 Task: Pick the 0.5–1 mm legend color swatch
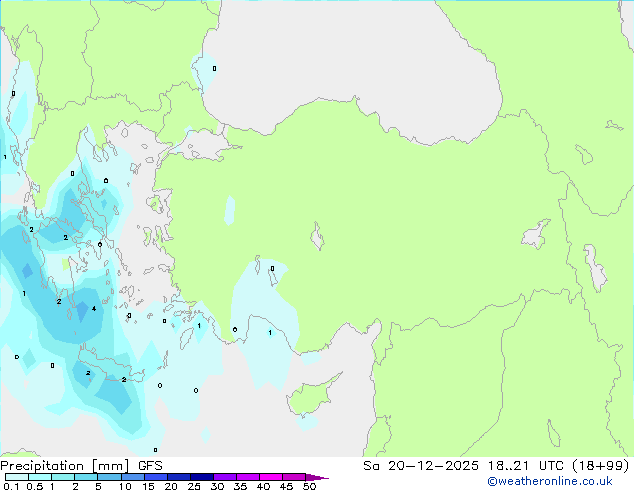point(40,477)
